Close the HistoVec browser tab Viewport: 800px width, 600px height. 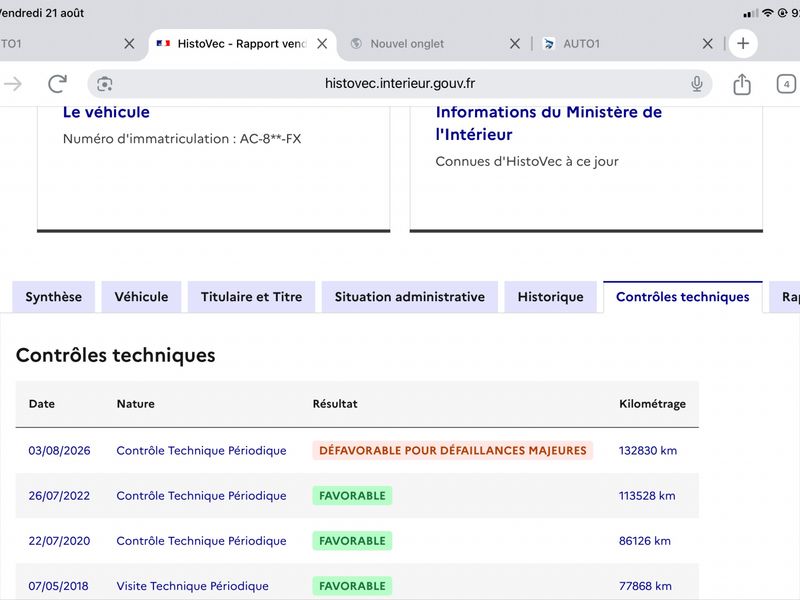322,44
